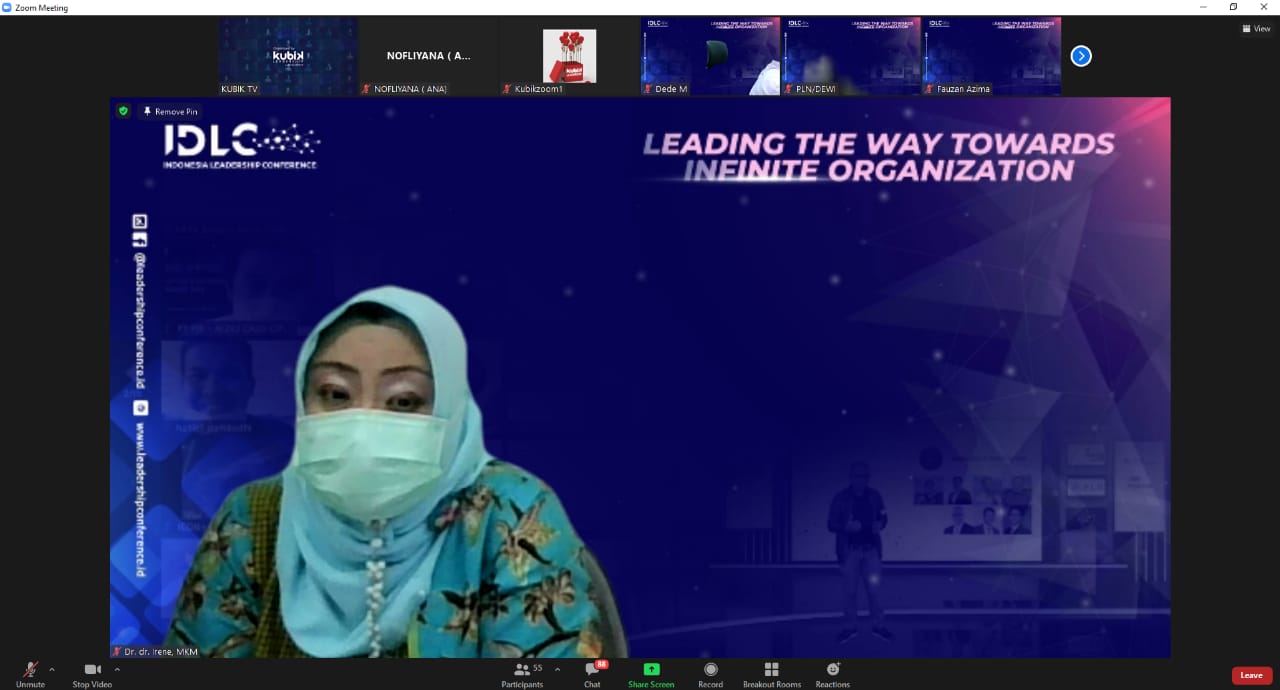Click the pinned speaker video

coord(640,377)
